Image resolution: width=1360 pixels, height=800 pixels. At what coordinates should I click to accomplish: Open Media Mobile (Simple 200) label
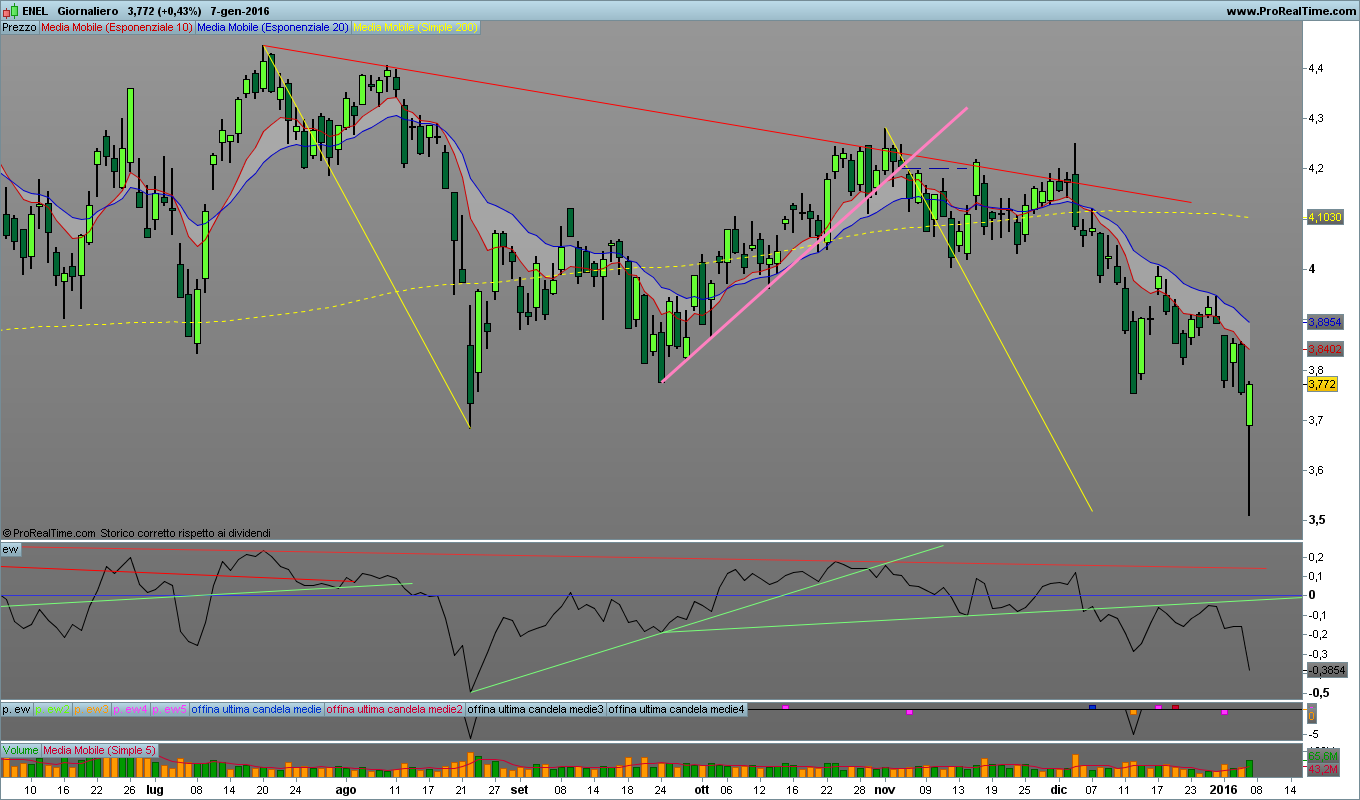415,28
